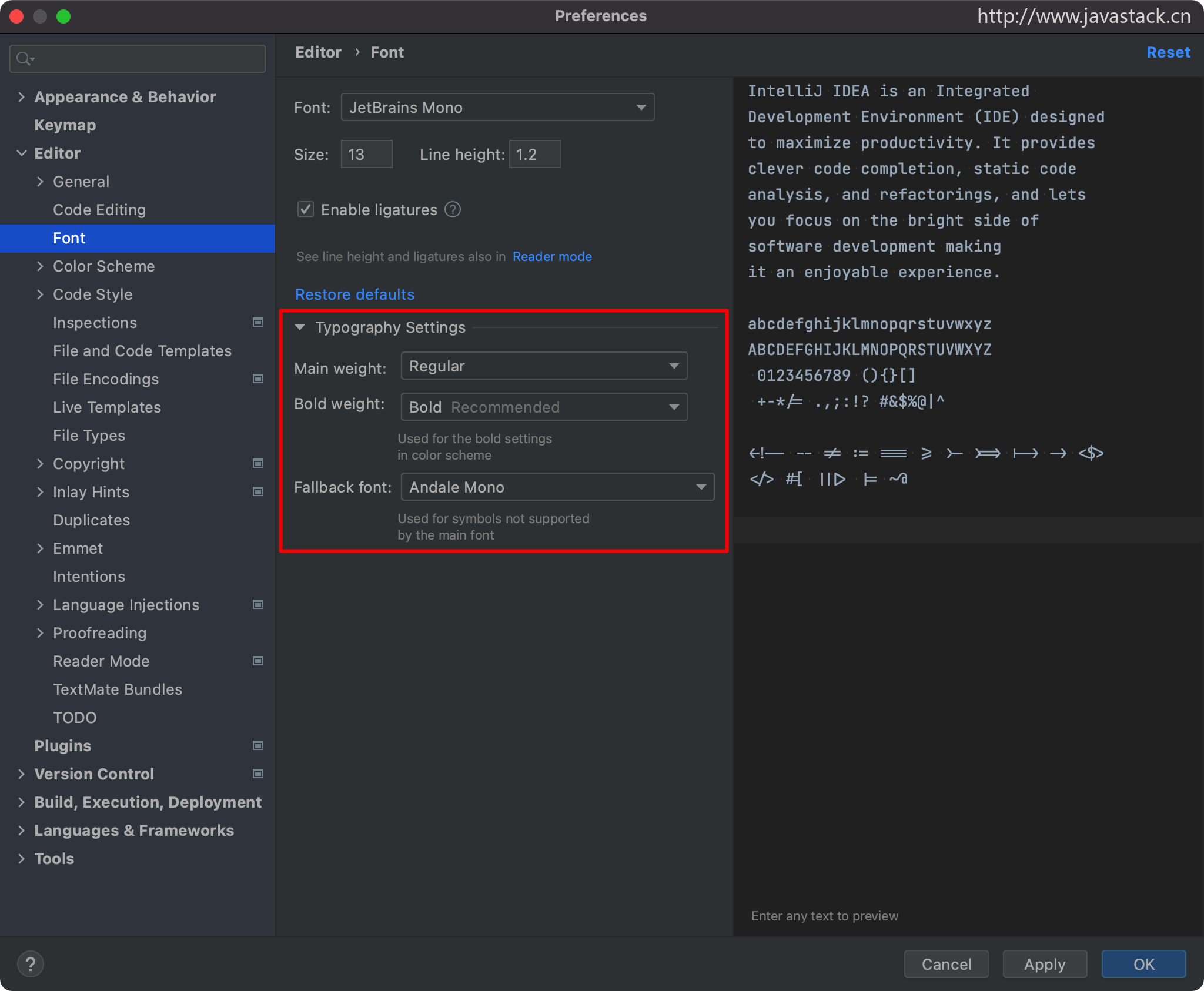Select the Font settings page
The height and width of the screenshot is (991, 1204).
[138, 238]
